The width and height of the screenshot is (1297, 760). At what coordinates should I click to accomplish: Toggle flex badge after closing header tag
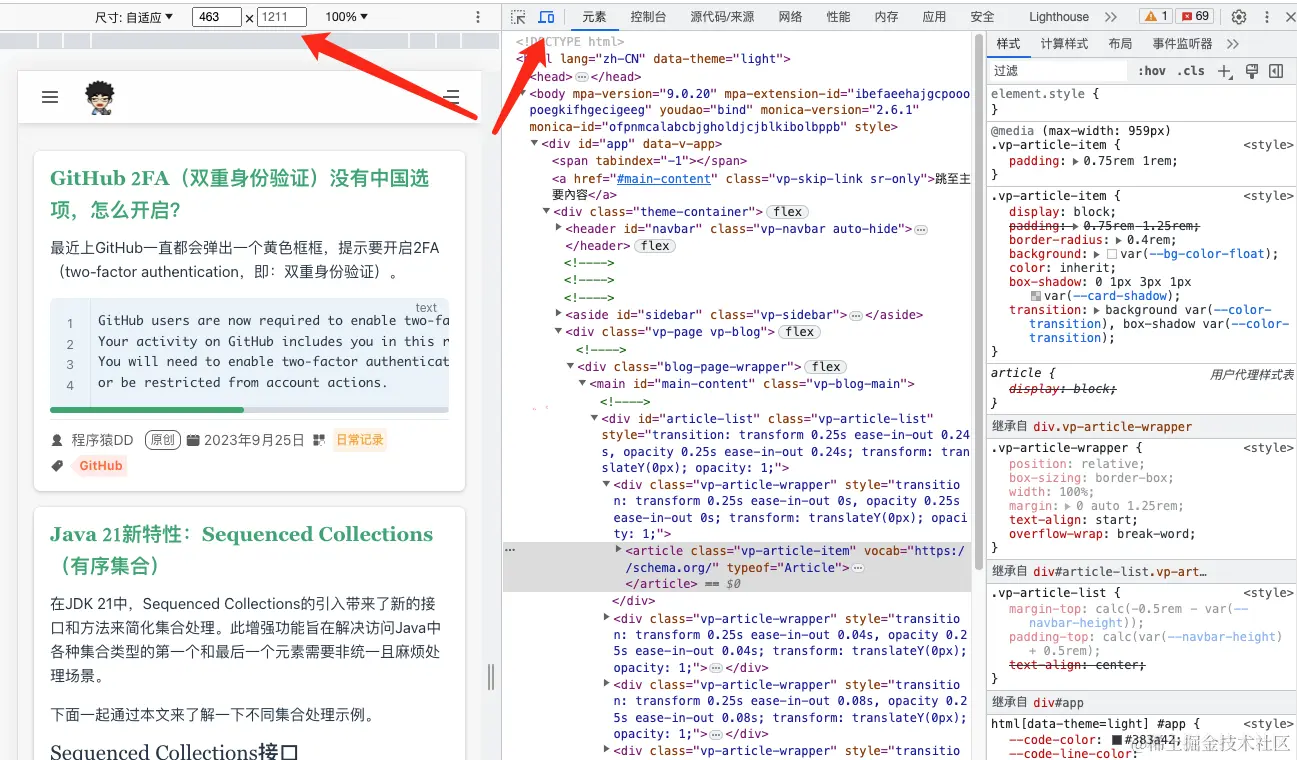coord(656,246)
